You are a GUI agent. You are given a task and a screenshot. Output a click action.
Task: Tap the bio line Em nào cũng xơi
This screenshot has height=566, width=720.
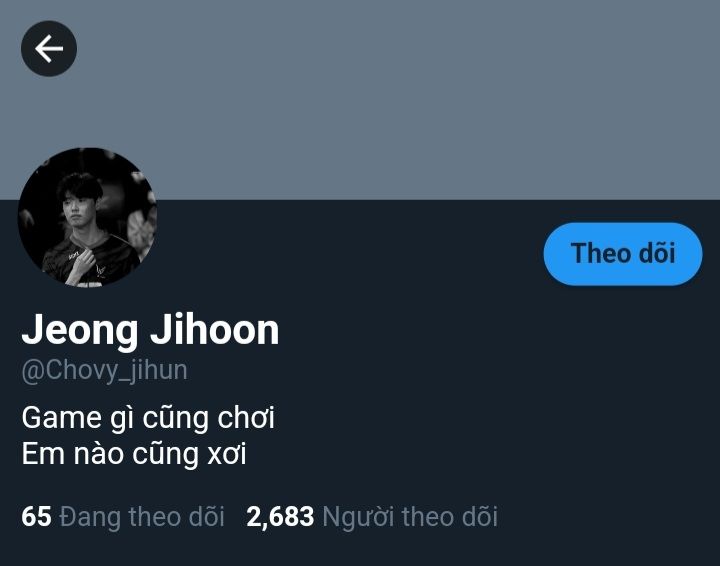click(x=134, y=454)
